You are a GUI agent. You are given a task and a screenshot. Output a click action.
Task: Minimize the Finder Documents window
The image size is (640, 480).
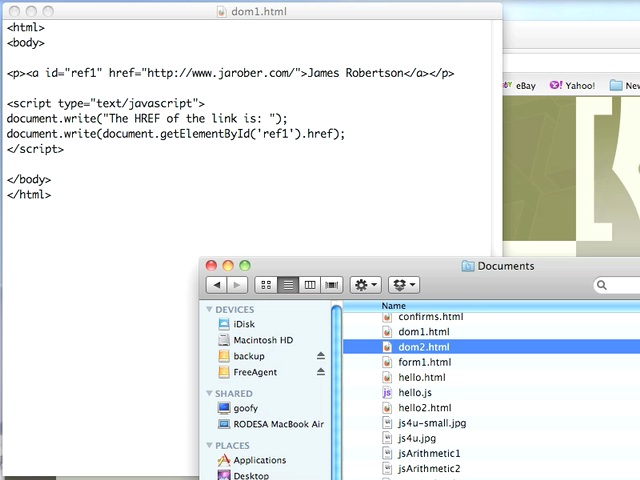point(228,266)
